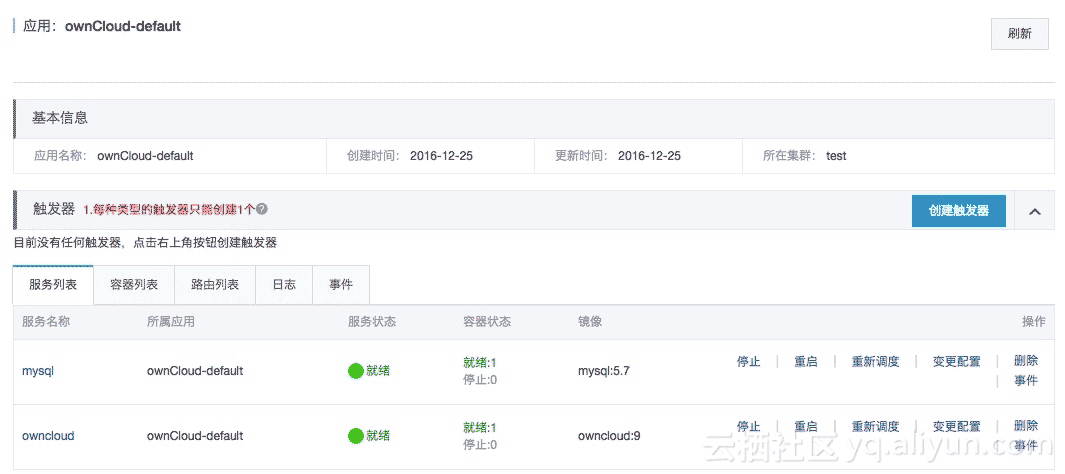
Task: Click 删除 for the owncloud service
Action: [1026, 426]
